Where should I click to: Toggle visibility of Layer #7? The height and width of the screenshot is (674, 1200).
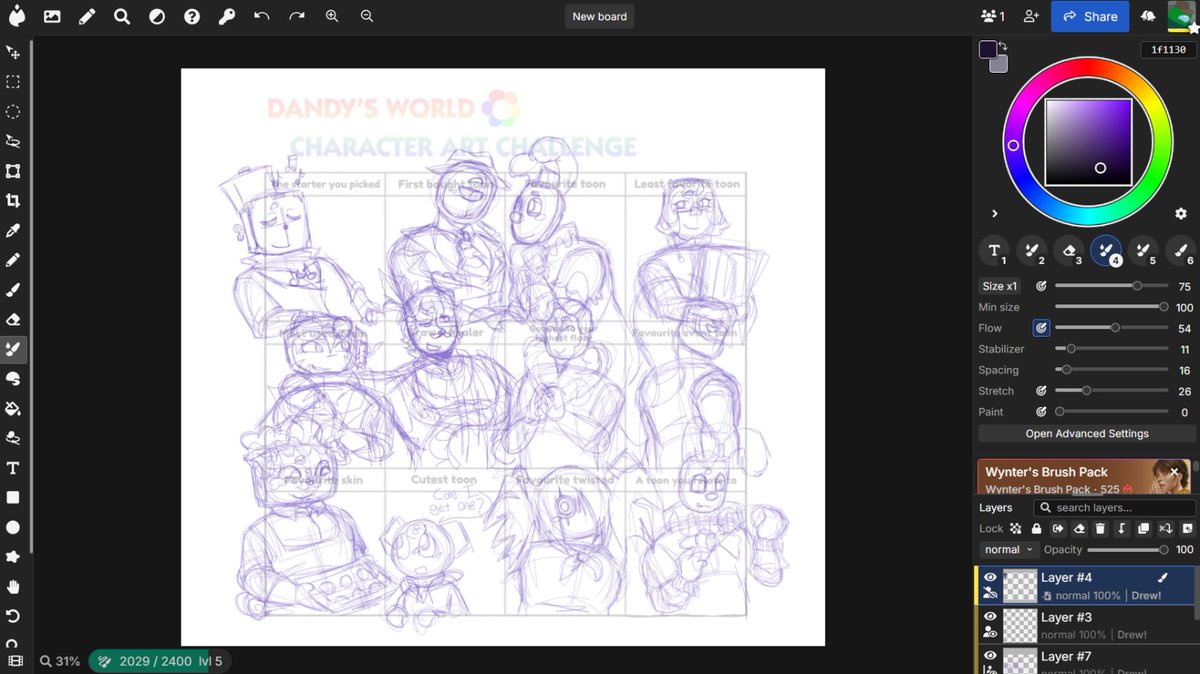click(x=990, y=656)
